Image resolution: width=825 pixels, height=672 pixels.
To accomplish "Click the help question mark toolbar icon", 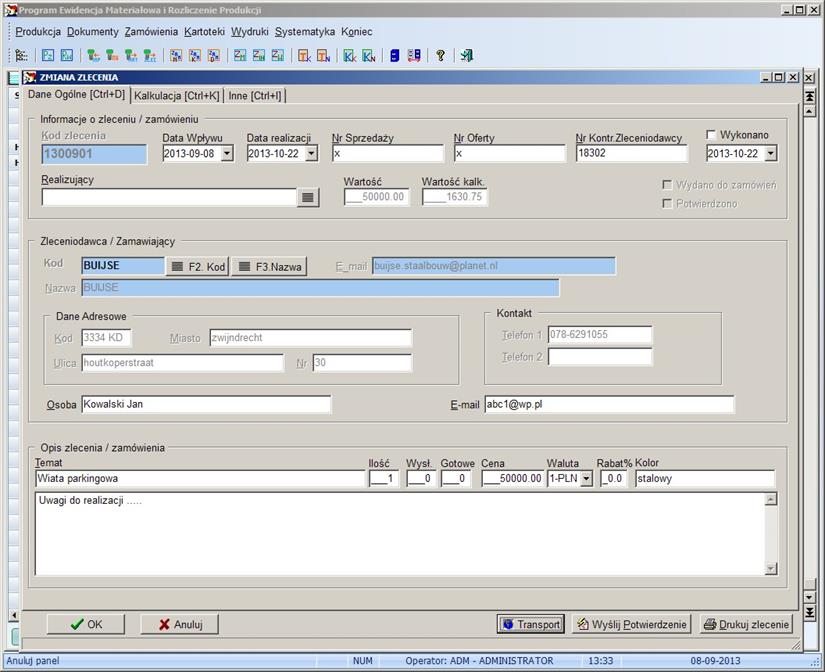I will (441, 56).
